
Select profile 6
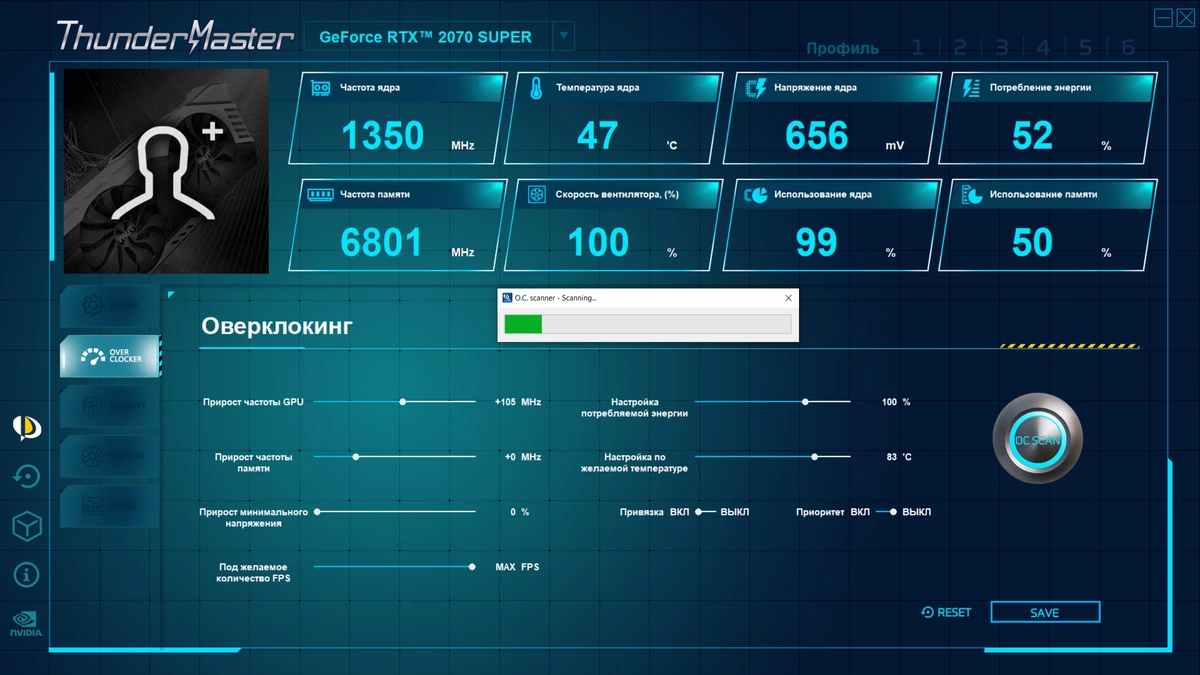point(1128,47)
